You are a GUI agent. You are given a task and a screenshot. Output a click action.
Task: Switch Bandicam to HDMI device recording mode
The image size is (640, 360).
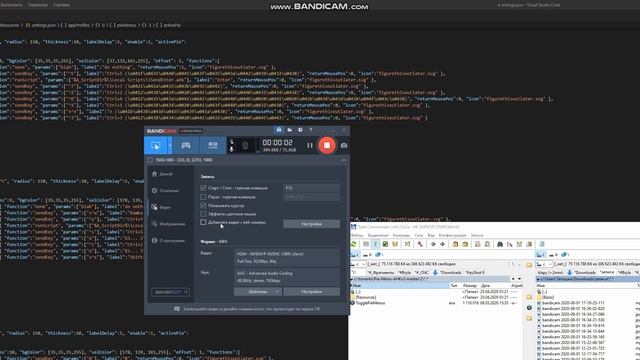tap(213, 146)
